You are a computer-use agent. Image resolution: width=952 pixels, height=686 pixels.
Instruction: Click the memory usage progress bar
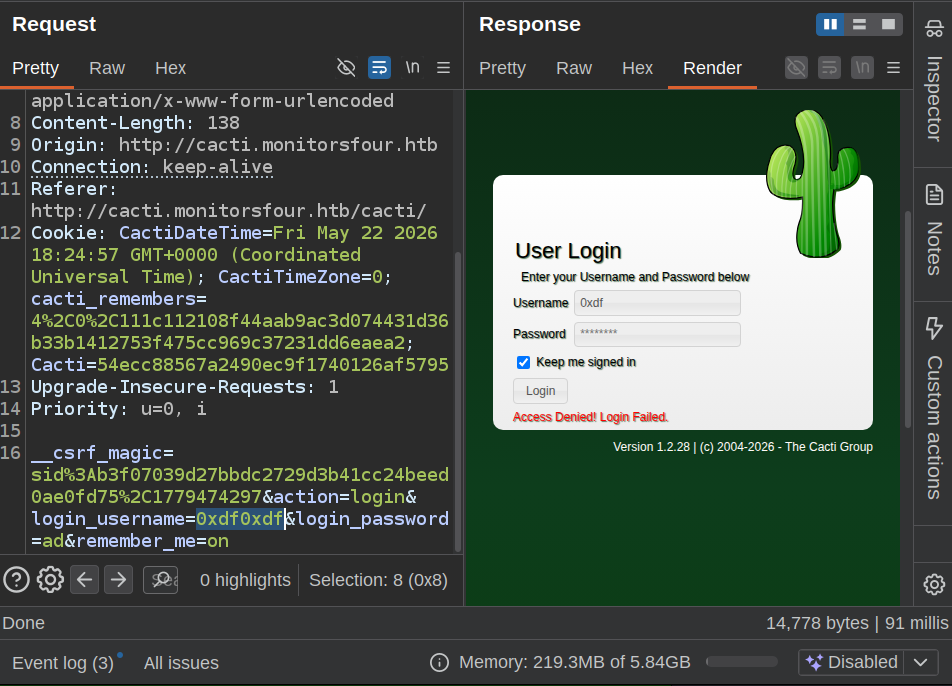741,662
